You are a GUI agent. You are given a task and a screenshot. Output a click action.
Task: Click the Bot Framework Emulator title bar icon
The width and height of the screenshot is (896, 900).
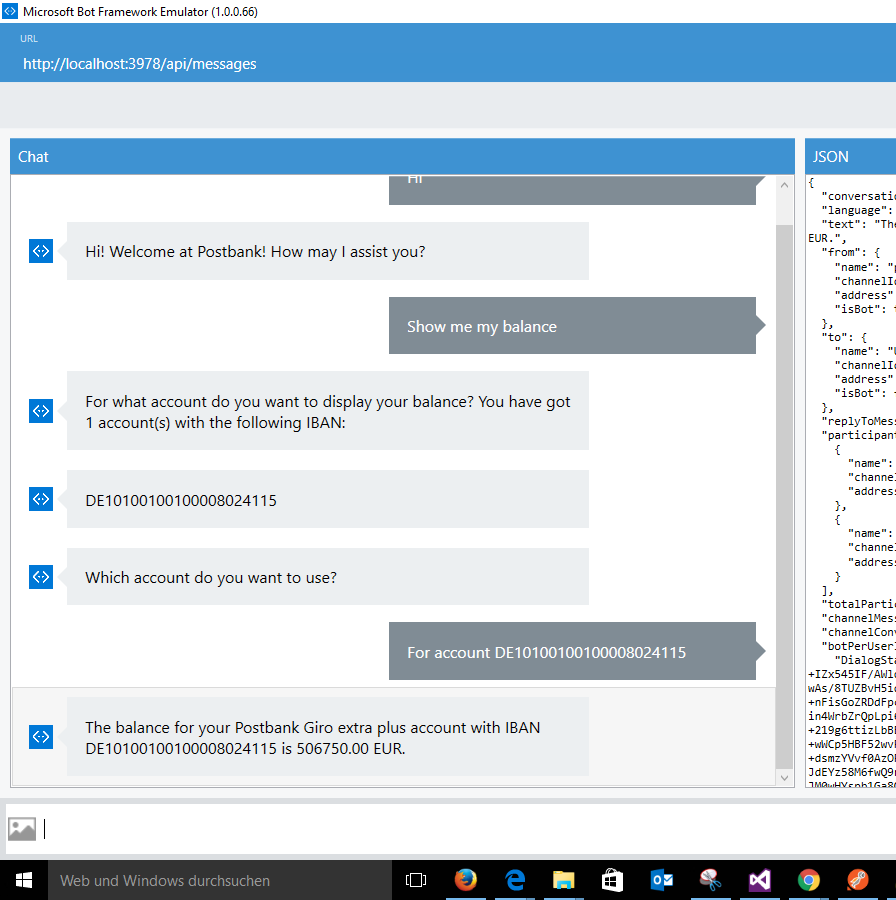pyautogui.click(x=10, y=11)
